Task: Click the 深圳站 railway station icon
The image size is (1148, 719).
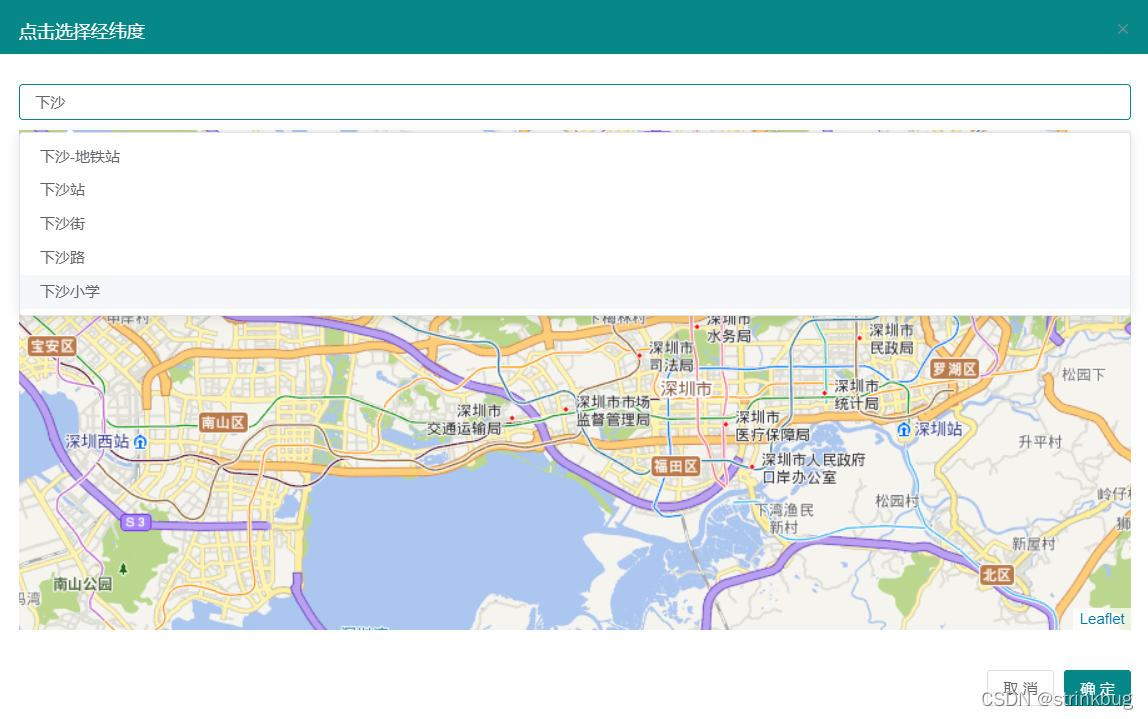Action: click(904, 430)
